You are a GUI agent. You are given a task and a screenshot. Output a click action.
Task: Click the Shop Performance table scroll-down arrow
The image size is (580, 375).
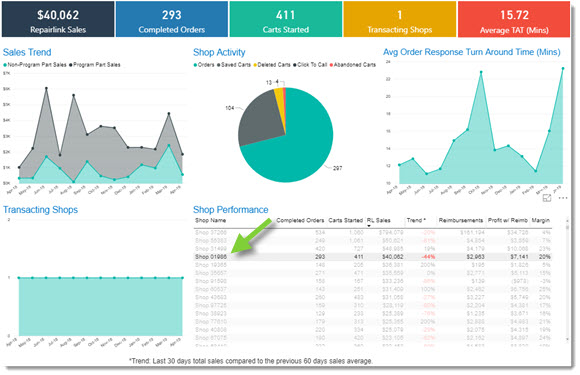click(x=567, y=339)
